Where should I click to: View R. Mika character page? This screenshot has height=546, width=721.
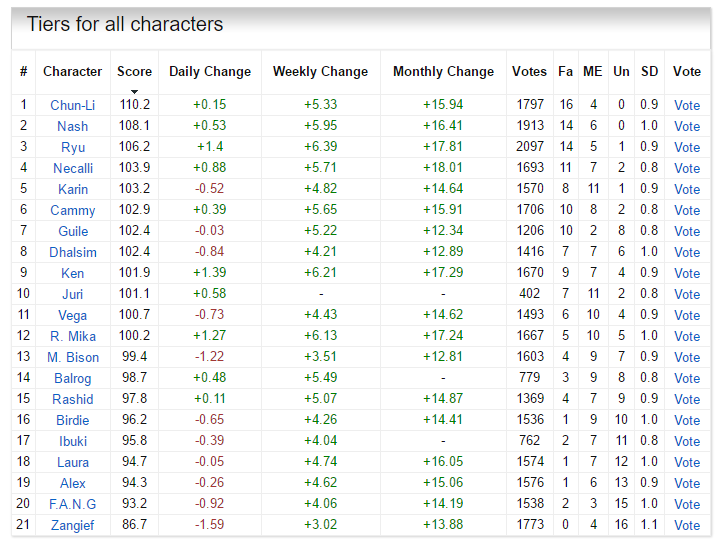pyautogui.click(x=72, y=336)
